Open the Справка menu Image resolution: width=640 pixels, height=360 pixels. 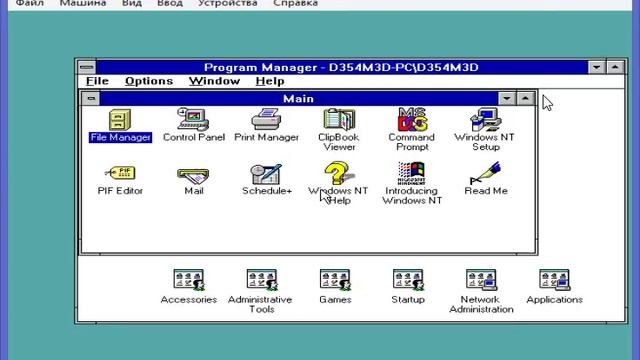(296, 3)
